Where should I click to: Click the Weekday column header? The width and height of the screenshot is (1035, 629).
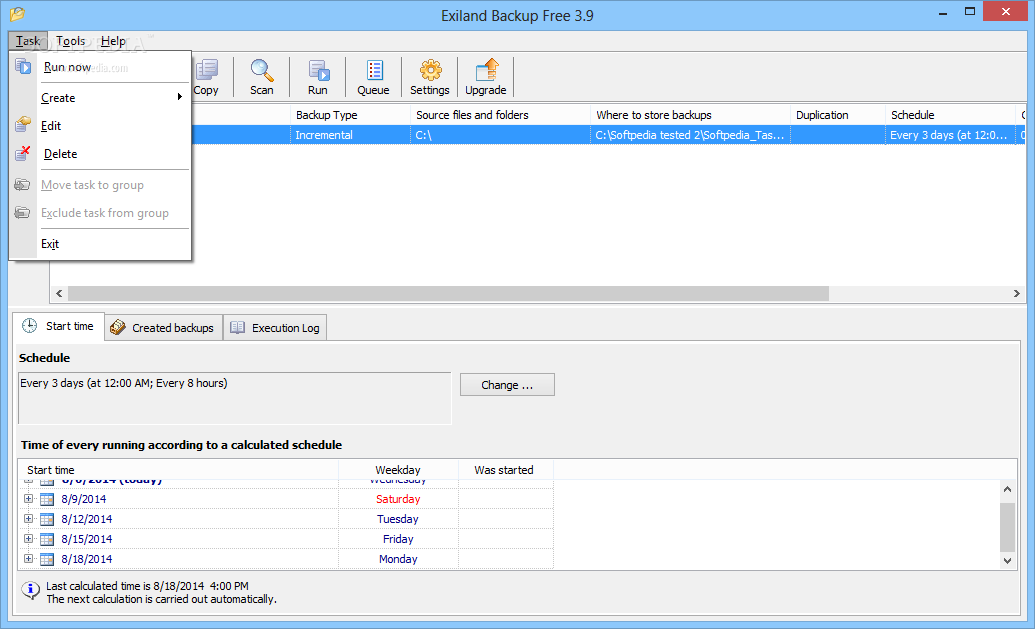pyautogui.click(x=398, y=470)
